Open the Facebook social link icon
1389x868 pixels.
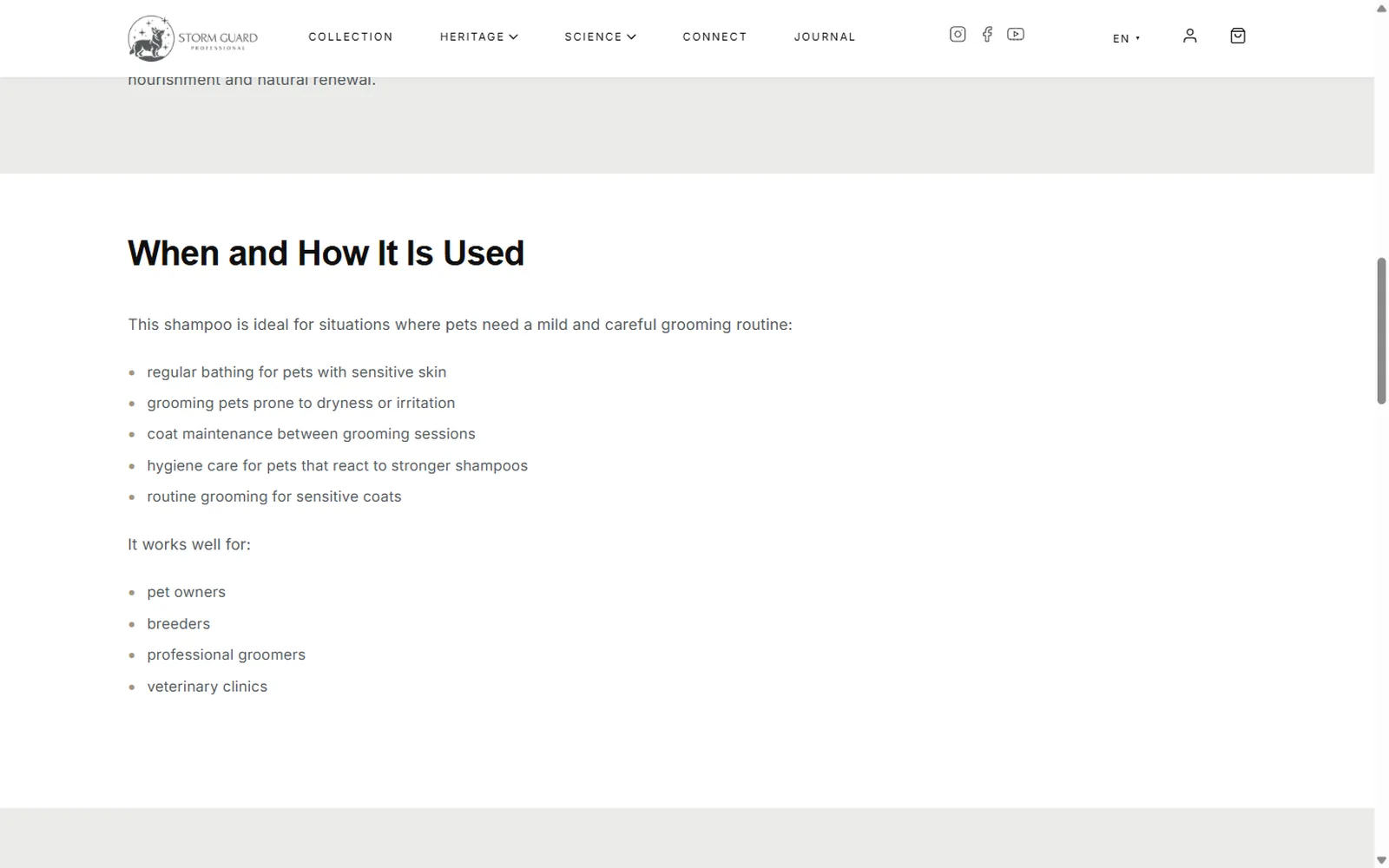(x=987, y=35)
